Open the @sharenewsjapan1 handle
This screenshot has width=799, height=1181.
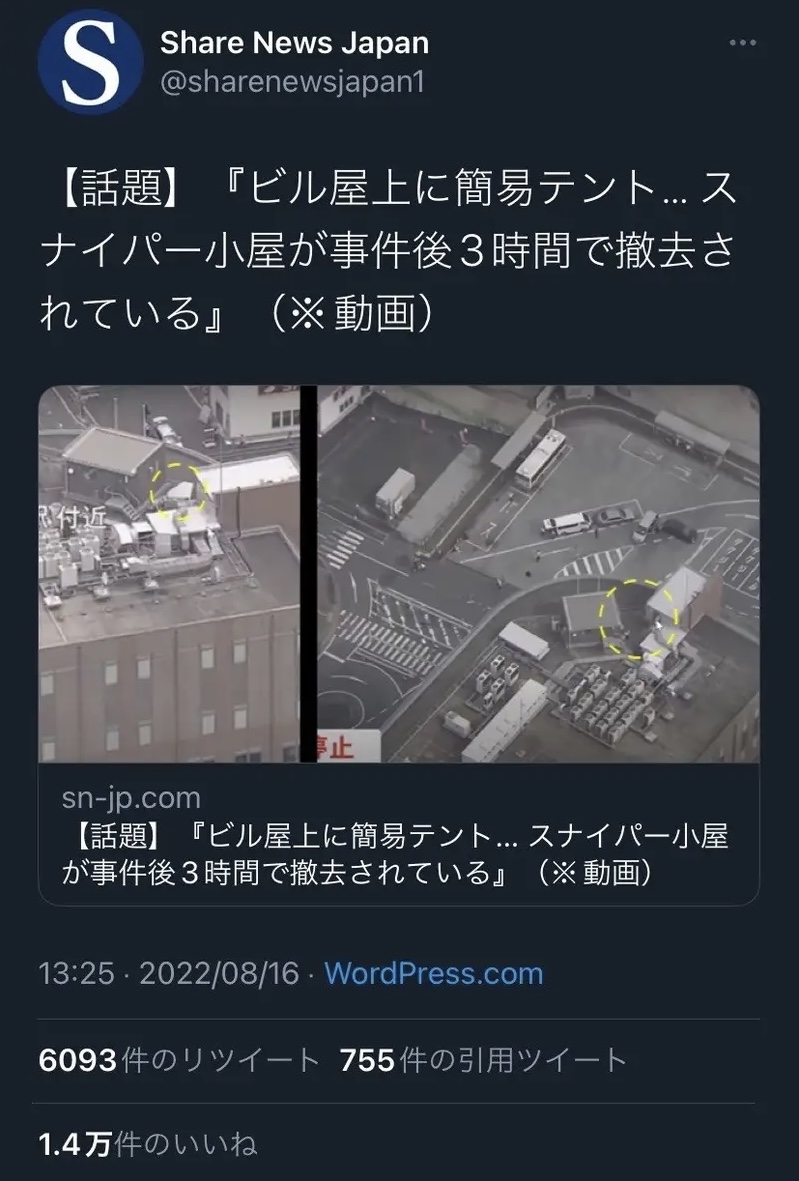(292, 82)
